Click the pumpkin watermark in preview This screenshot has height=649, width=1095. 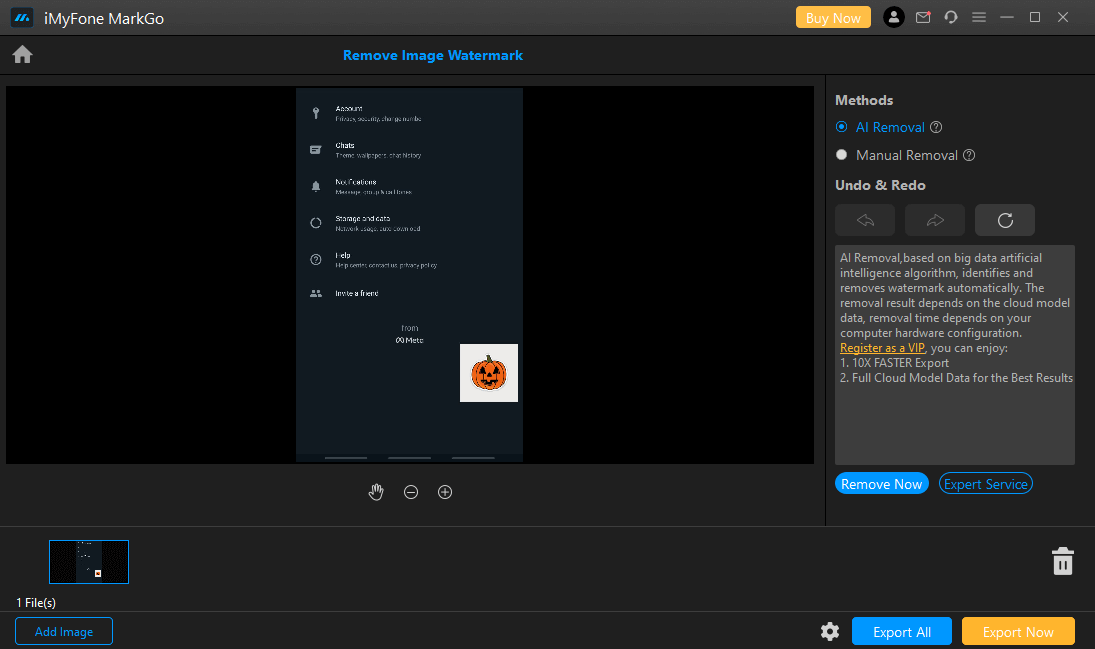[x=489, y=372]
